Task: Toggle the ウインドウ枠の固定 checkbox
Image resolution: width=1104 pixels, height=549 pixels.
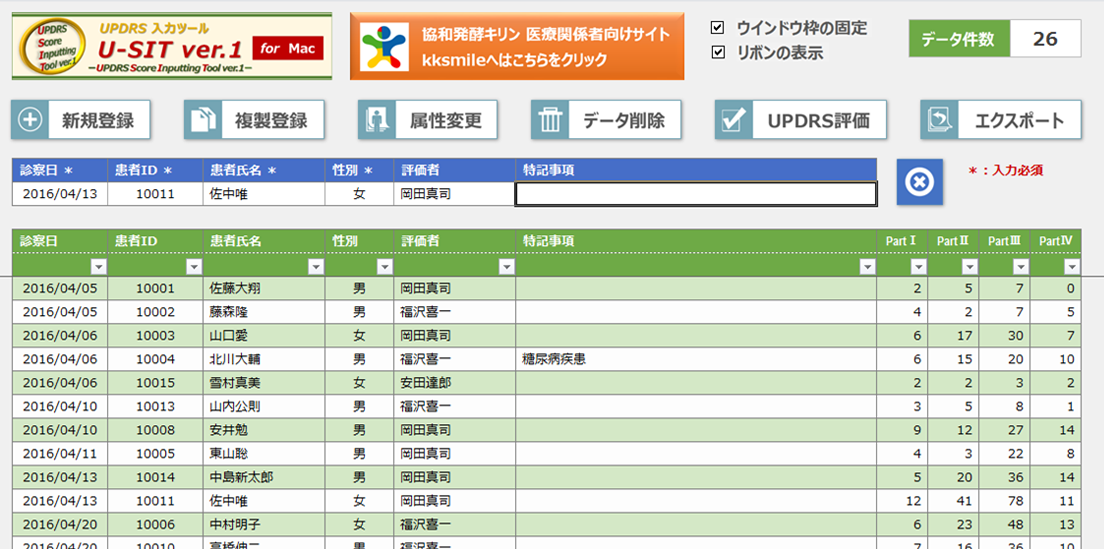Action: click(x=718, y=28)
